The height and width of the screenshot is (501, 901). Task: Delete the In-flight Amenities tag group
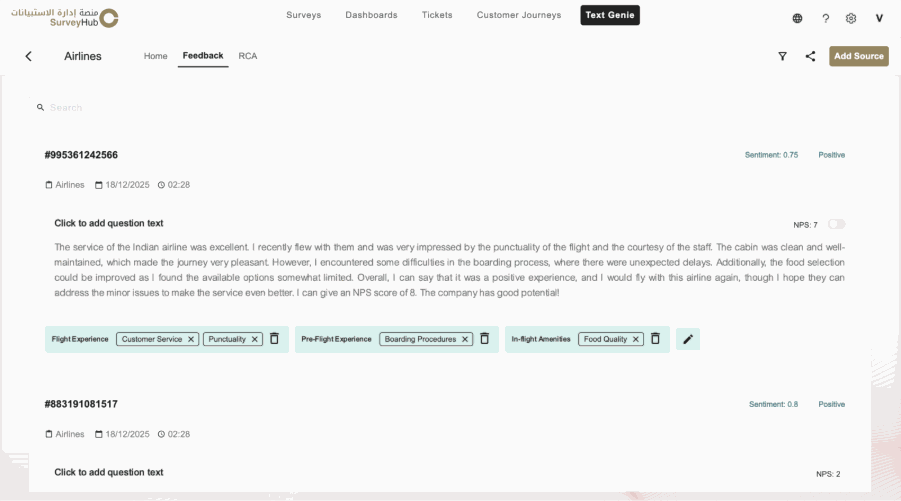pos(655,338)
